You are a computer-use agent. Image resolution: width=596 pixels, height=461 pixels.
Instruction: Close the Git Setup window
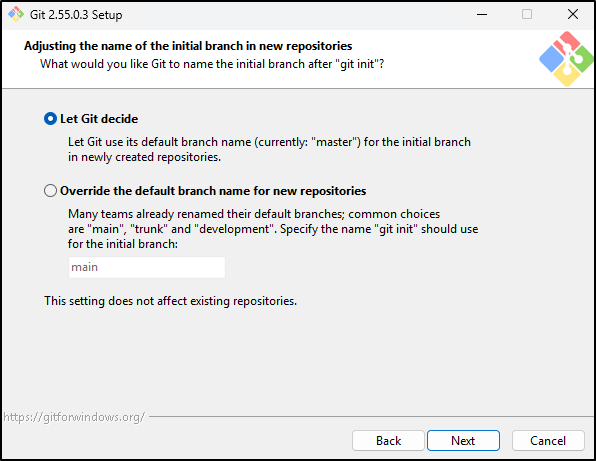[x=573, y=14]
